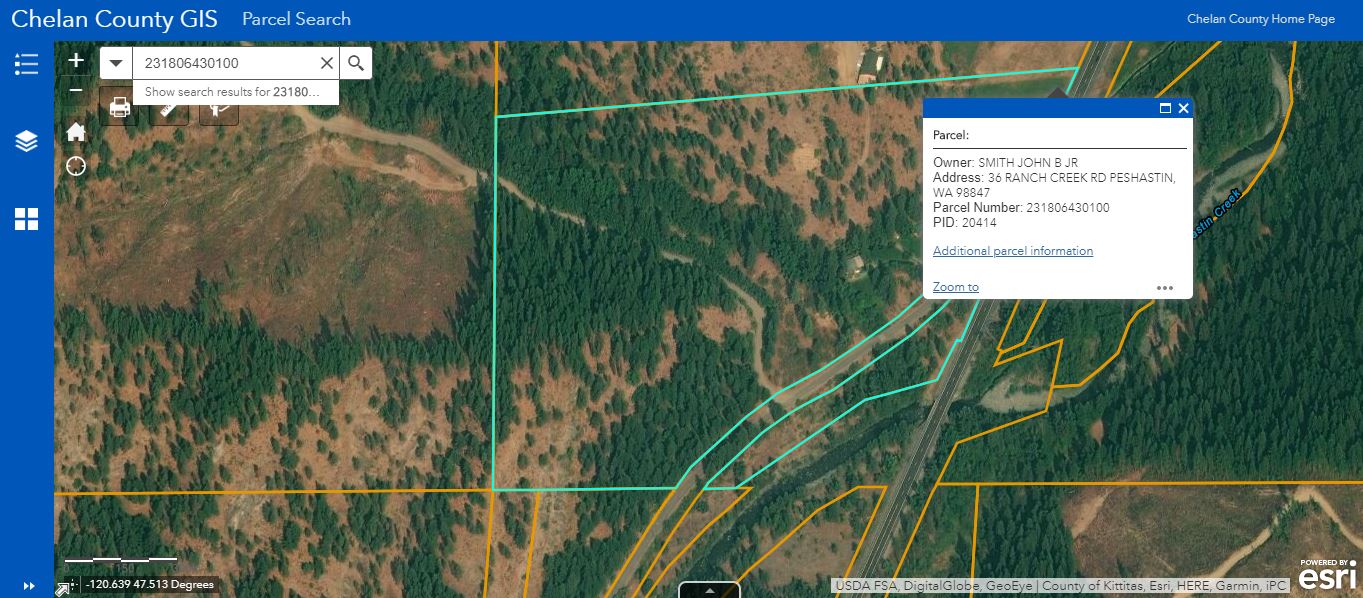This screenshot has height=598, width=1363.
Task: Open Additional parcel information link
Action: tap(1013, 251)
